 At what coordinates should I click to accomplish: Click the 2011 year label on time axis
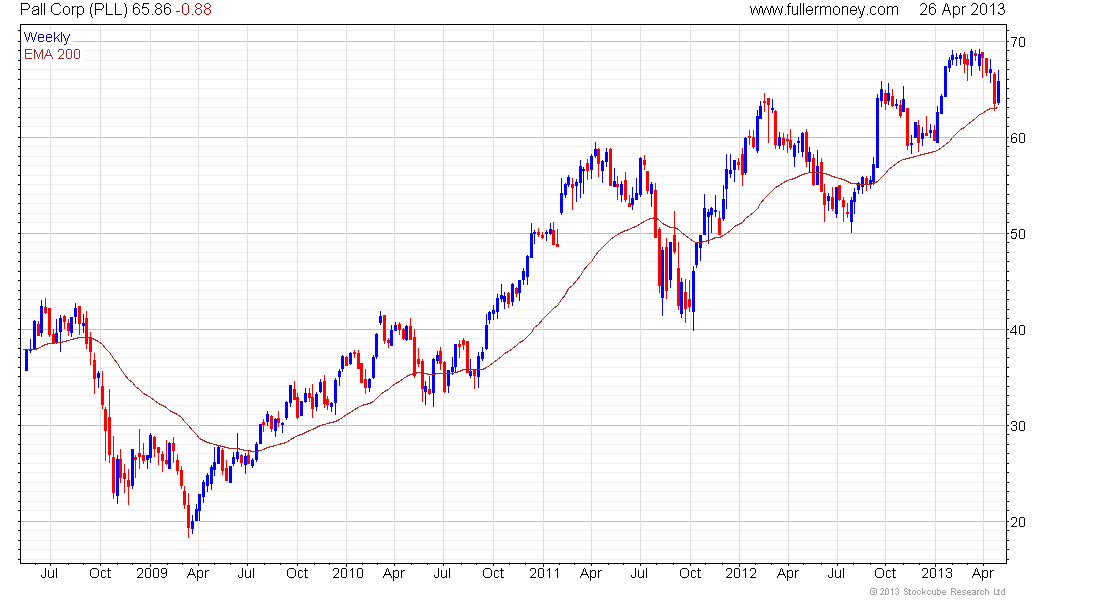(544, 573)
